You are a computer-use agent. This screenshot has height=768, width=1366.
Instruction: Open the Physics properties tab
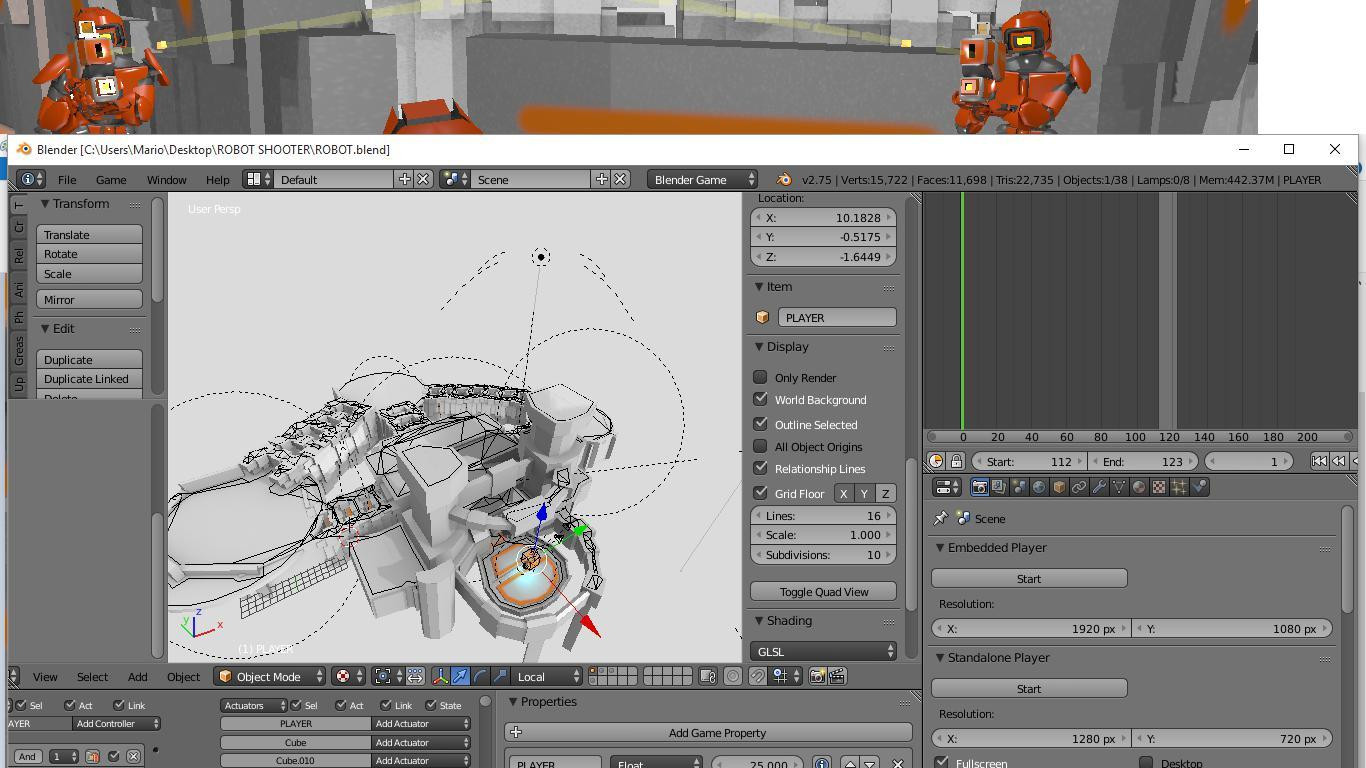[1199, 487]
